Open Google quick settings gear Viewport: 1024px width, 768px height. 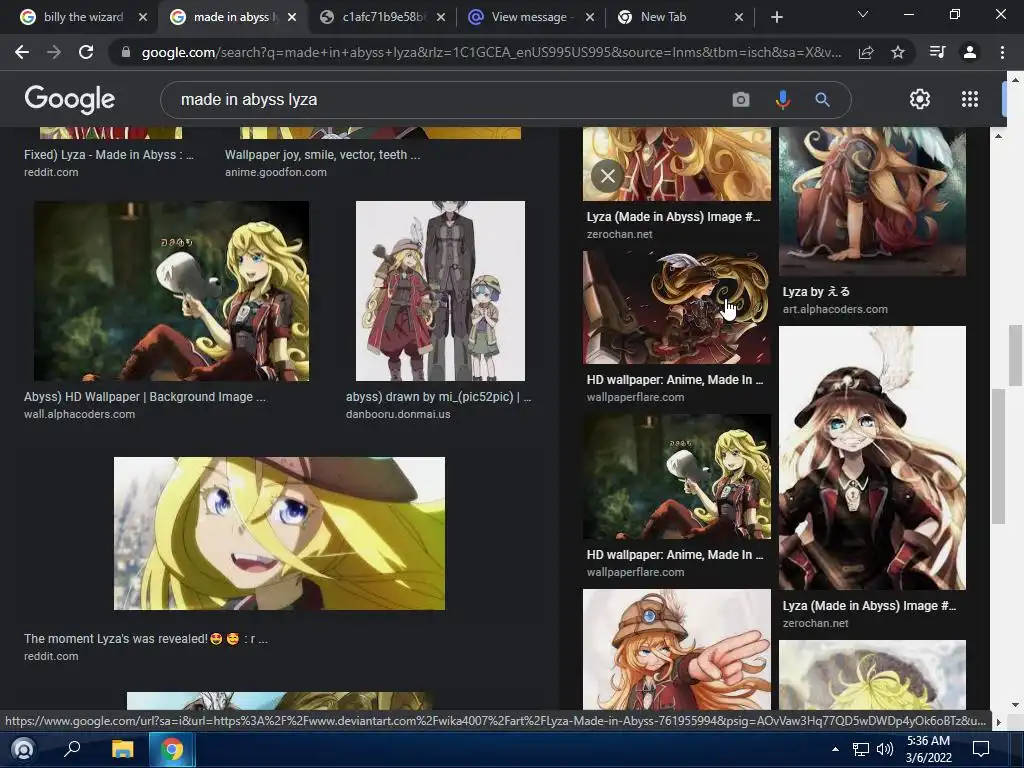click(920, 99)
